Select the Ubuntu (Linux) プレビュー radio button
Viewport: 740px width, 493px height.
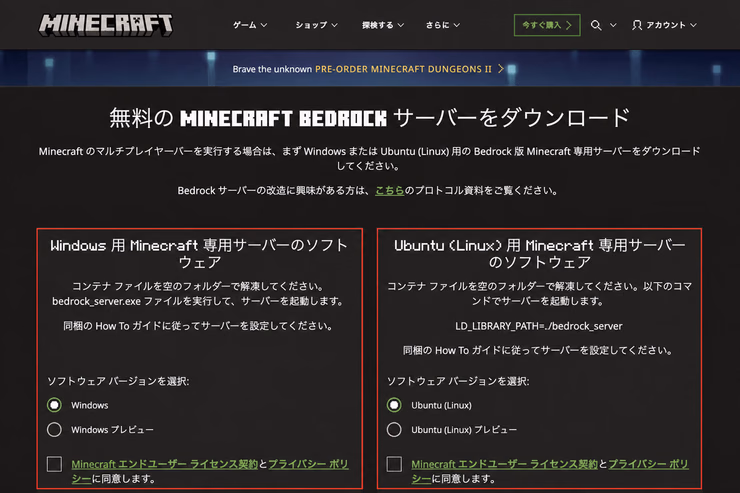(394, 429)
